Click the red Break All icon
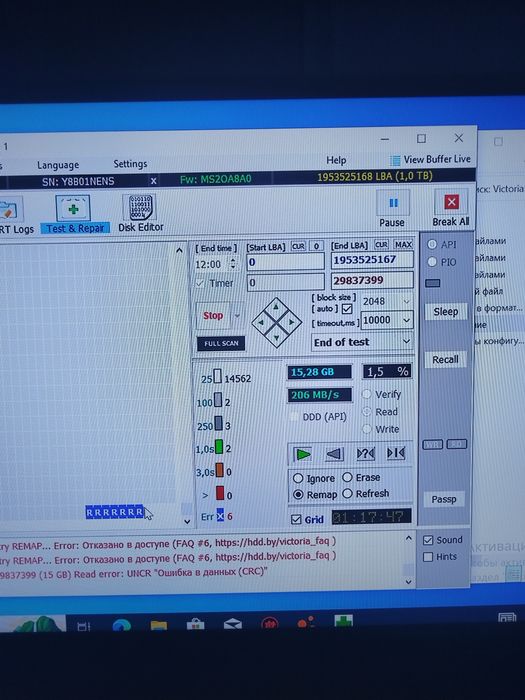 coord(451,202)
